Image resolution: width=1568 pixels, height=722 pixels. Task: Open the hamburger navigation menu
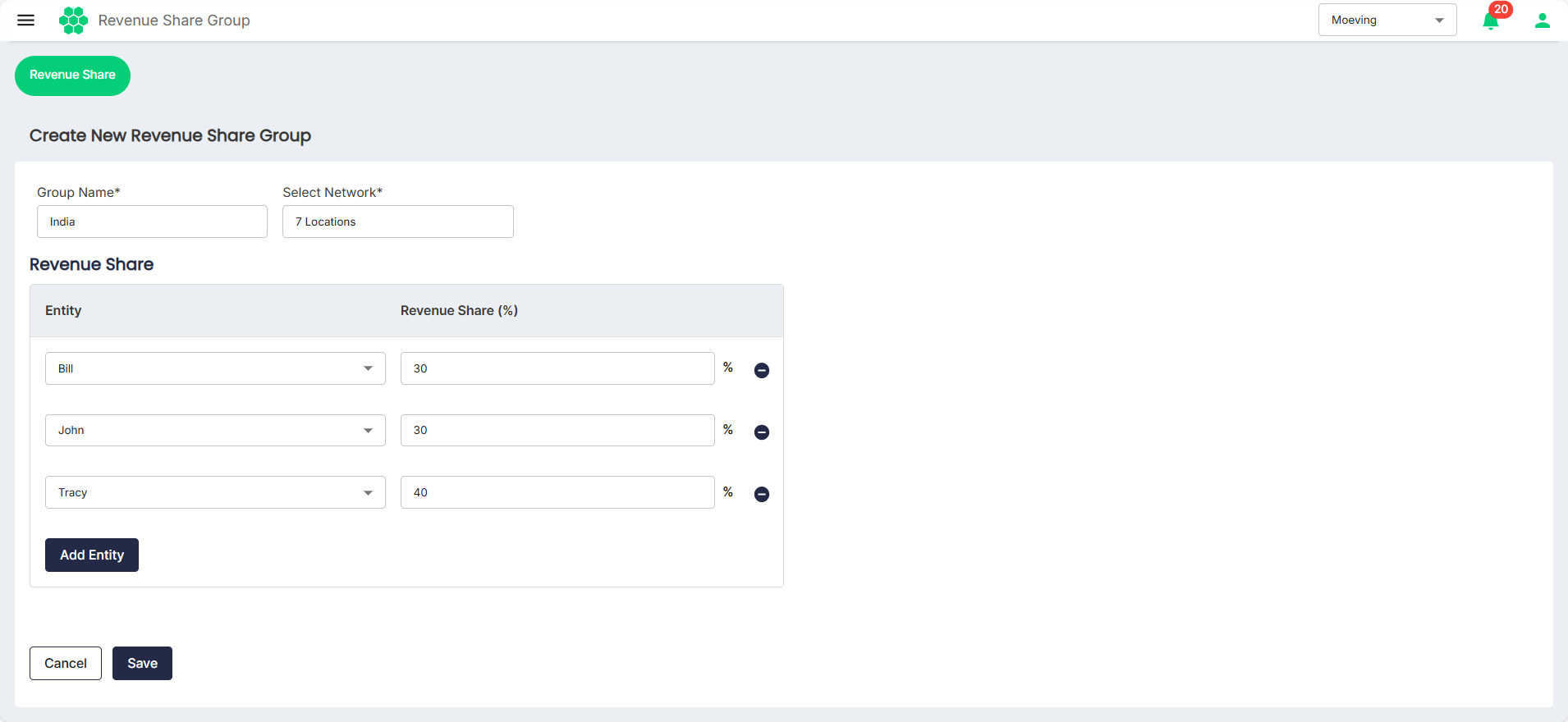pyautogui.click(x=26, y=21)
